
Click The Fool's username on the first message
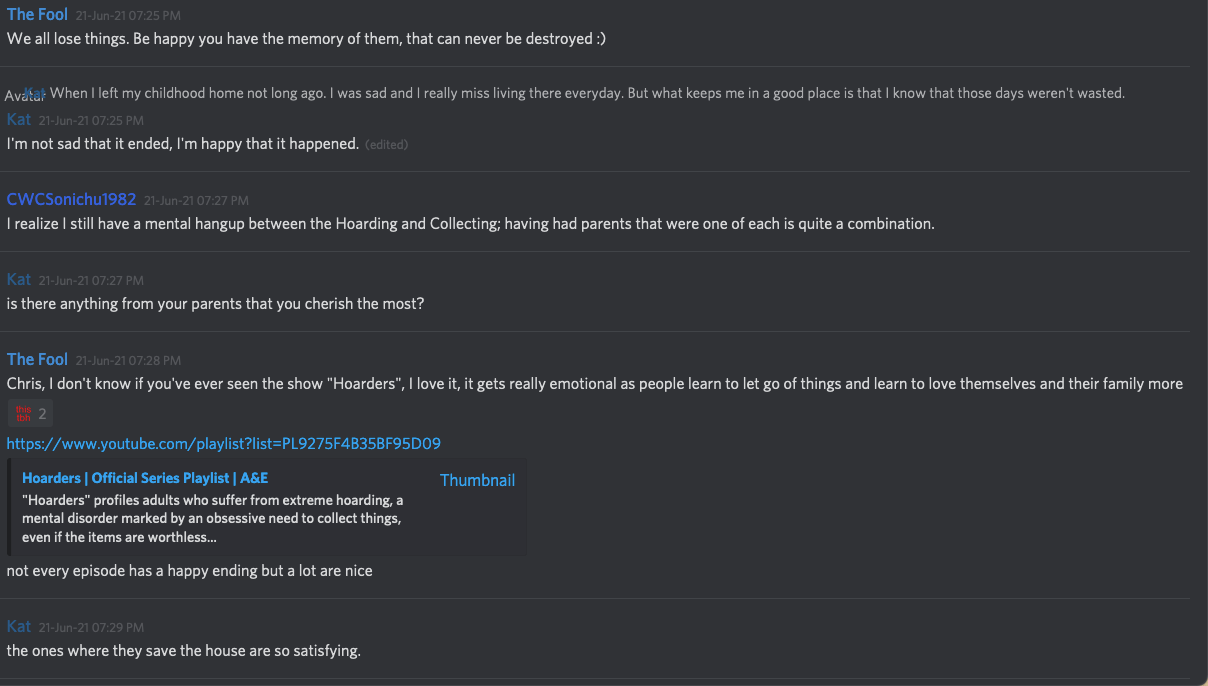(x=37, y=14)
